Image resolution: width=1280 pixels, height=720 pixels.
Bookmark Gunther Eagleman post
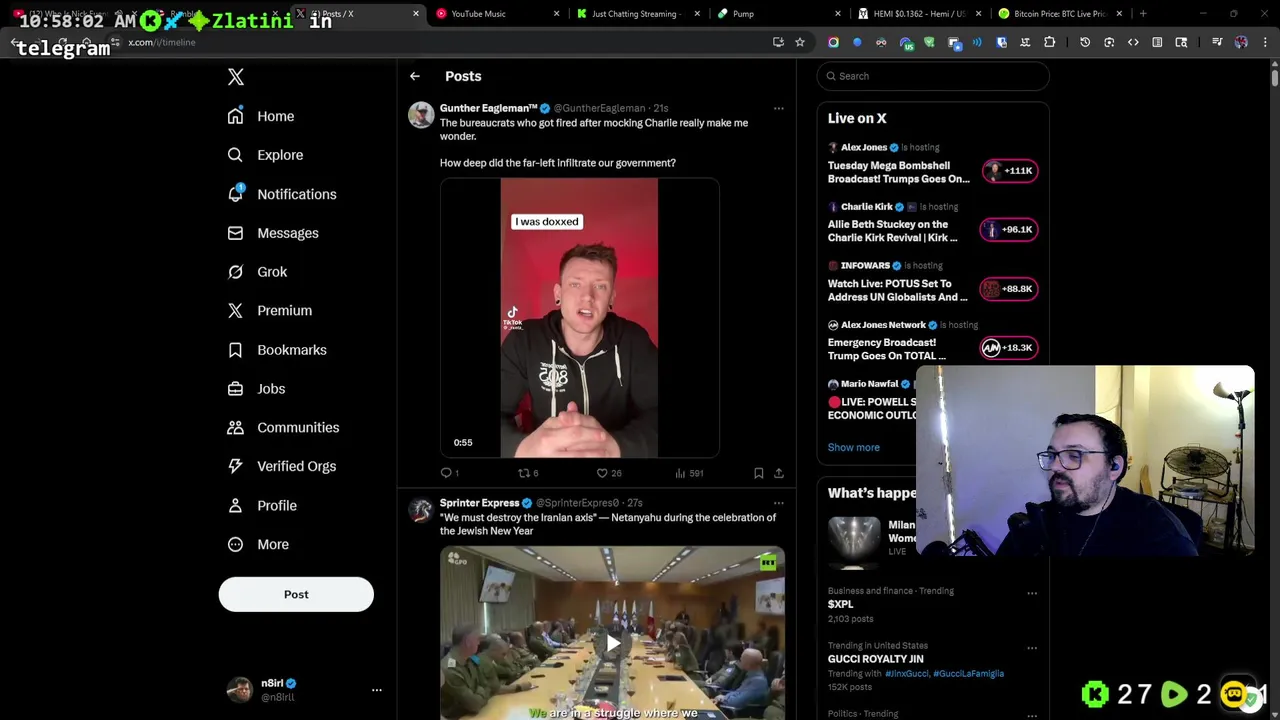click(x=758, y=473)
